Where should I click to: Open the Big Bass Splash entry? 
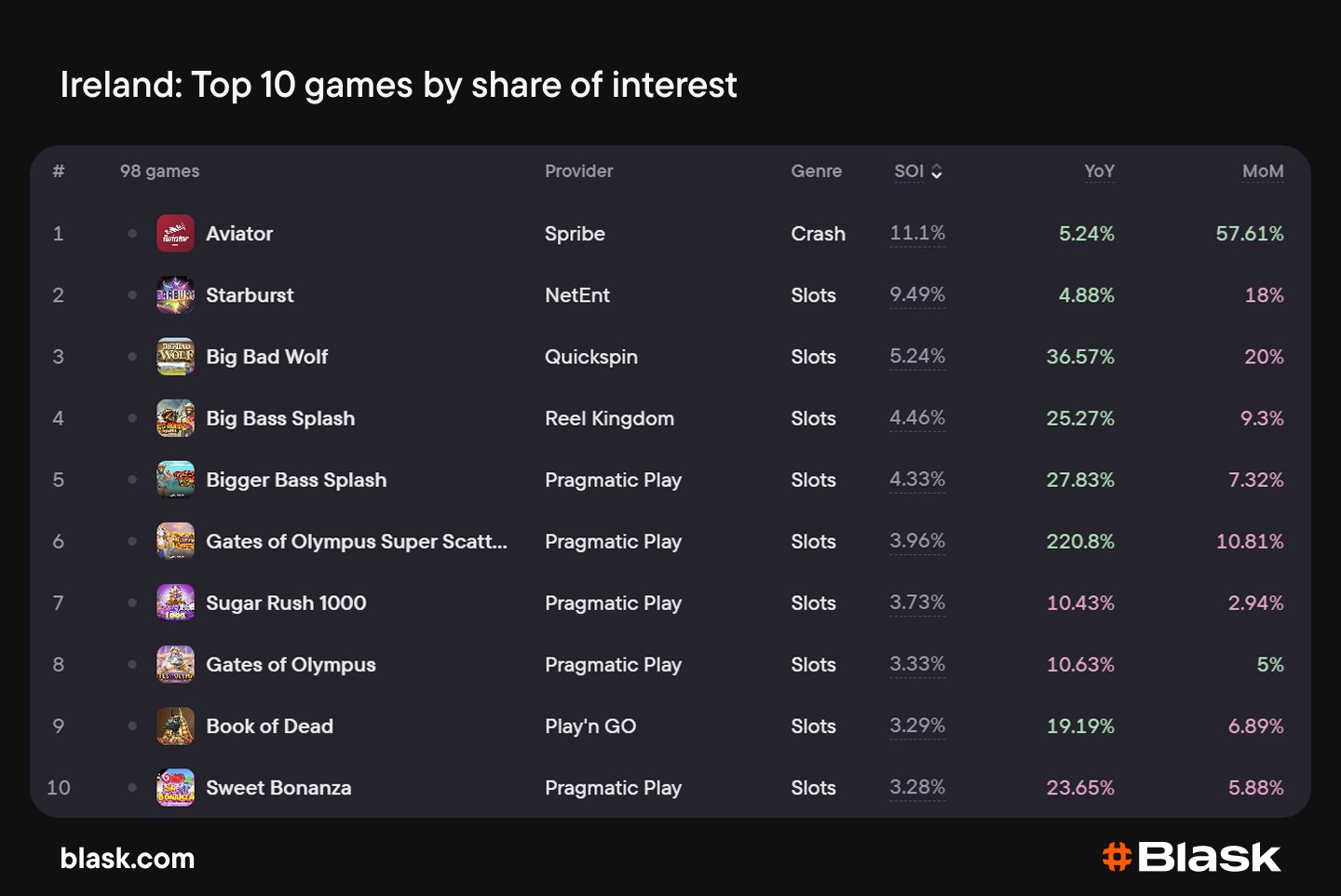coord(280,418)
